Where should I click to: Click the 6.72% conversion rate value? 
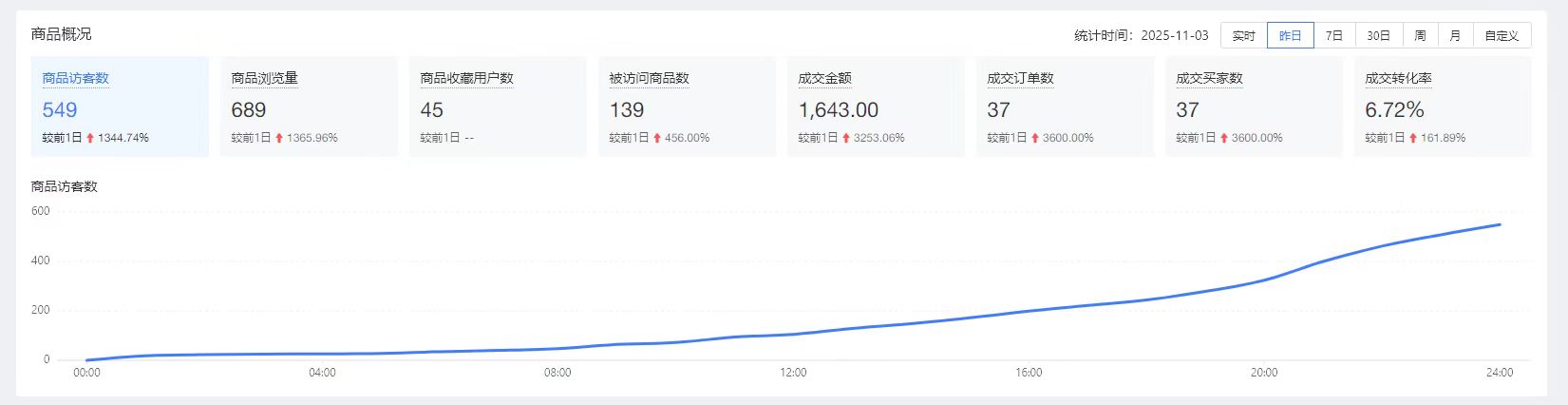tap(1394, 110)
